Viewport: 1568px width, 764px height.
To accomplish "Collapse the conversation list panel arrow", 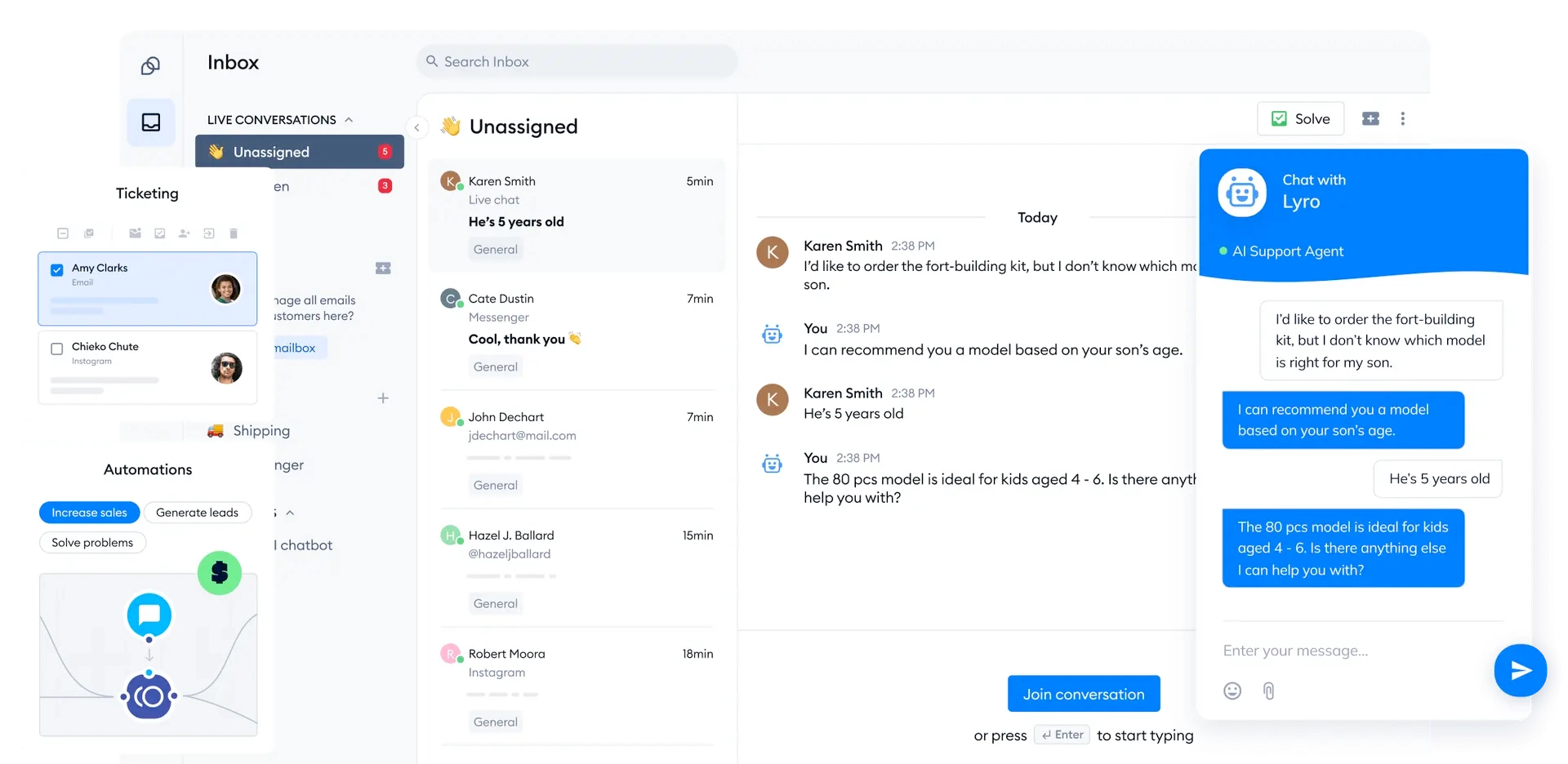I will point(416,127).
